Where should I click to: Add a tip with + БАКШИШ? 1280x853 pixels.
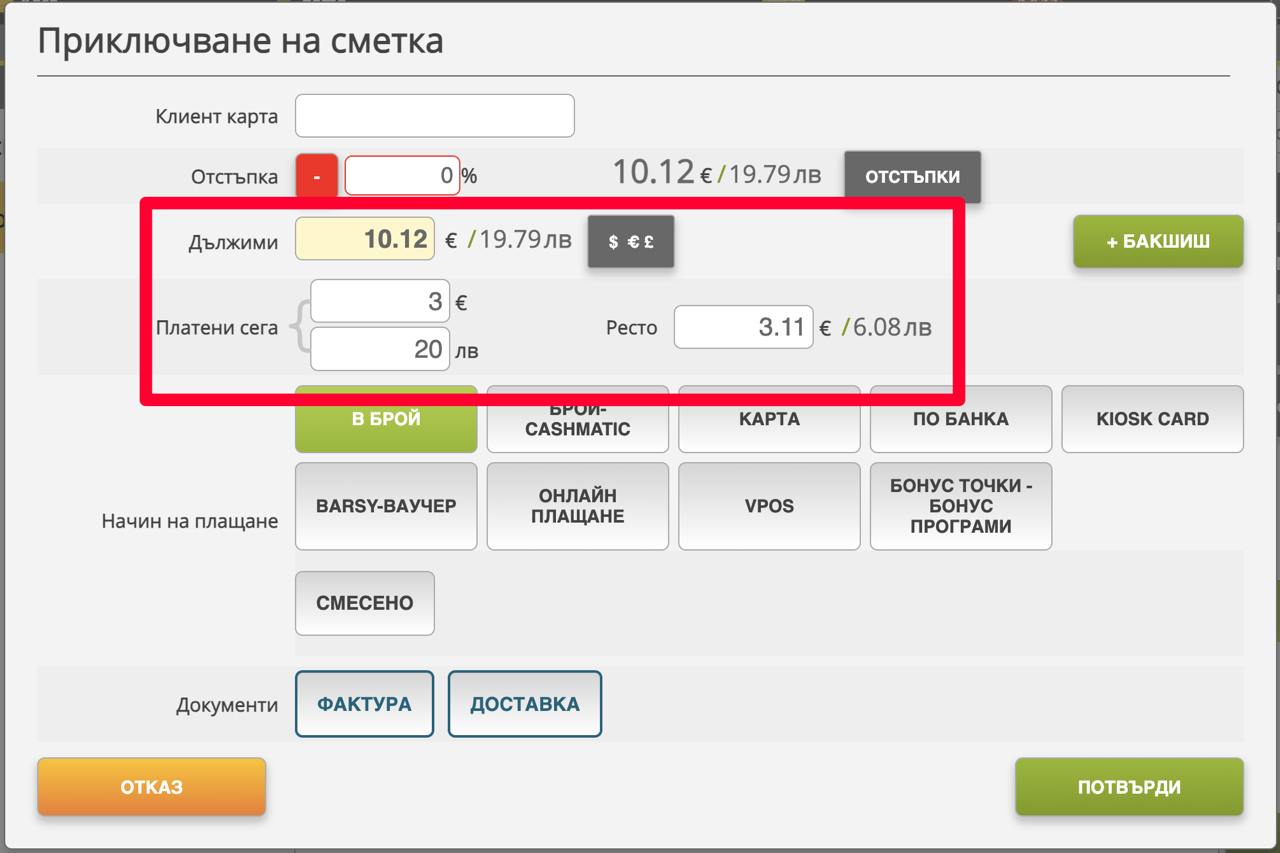coord(1158,241)
